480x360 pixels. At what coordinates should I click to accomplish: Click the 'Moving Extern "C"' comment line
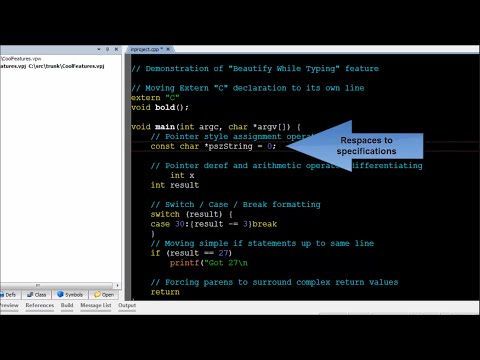(248, 88)
